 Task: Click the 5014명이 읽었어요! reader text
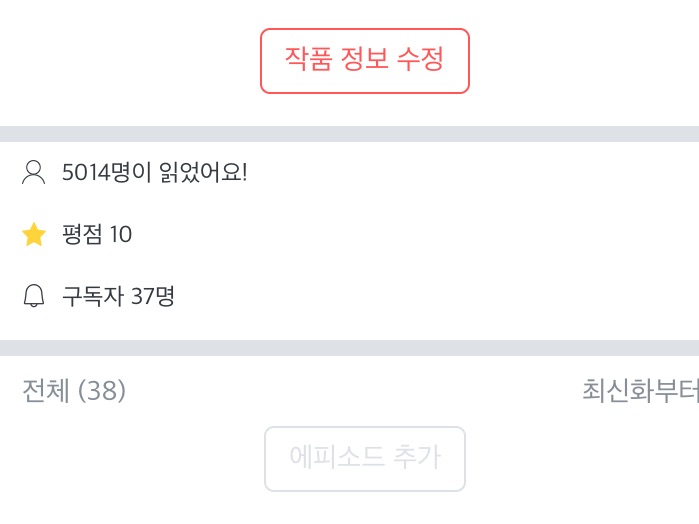click(154, 173)
